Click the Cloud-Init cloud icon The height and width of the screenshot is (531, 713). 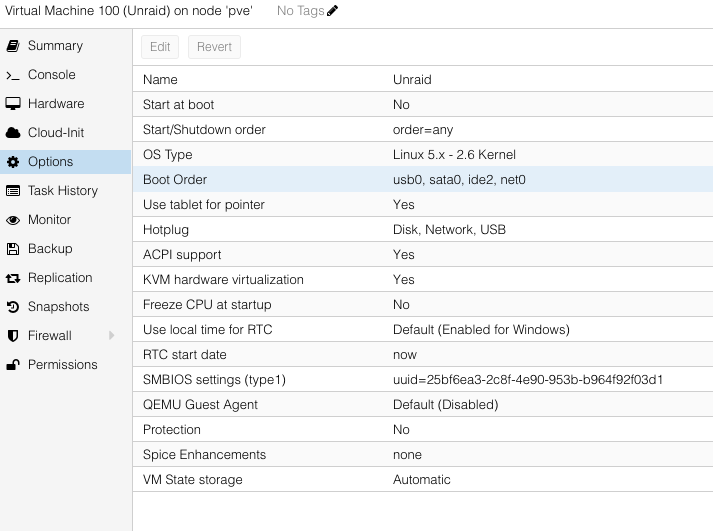click(x=13, y=133)
